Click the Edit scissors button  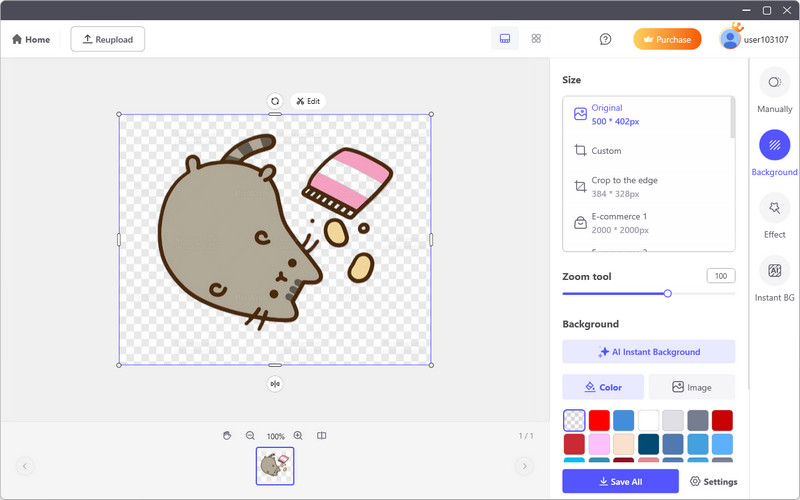(x=308, y=101)
